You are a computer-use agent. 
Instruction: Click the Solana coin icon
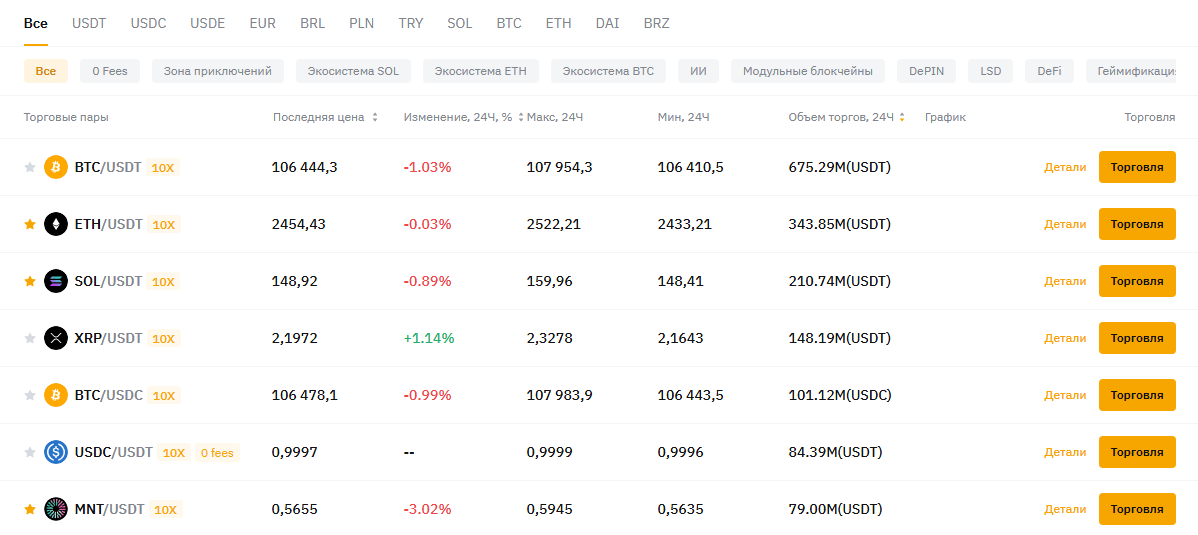56,281
